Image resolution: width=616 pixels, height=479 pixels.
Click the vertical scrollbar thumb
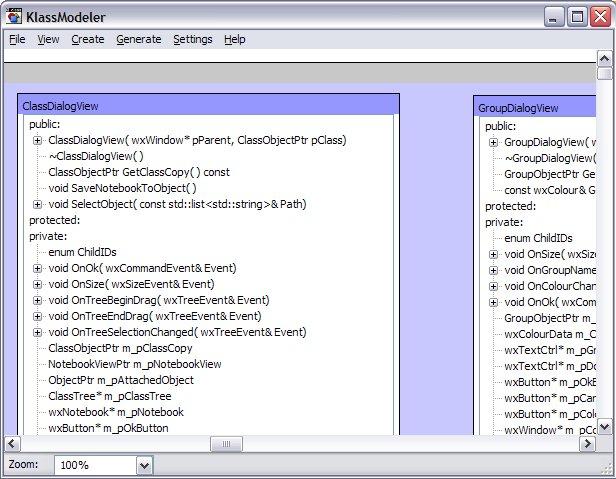tap(605, 73)
